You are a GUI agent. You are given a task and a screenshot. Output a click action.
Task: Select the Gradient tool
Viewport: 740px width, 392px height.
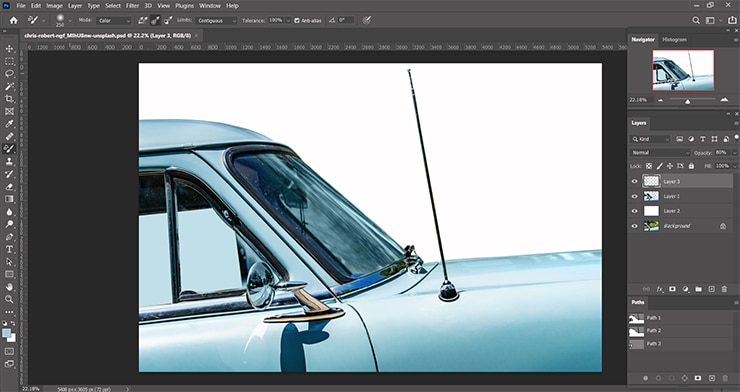click(x=9, y=199)
